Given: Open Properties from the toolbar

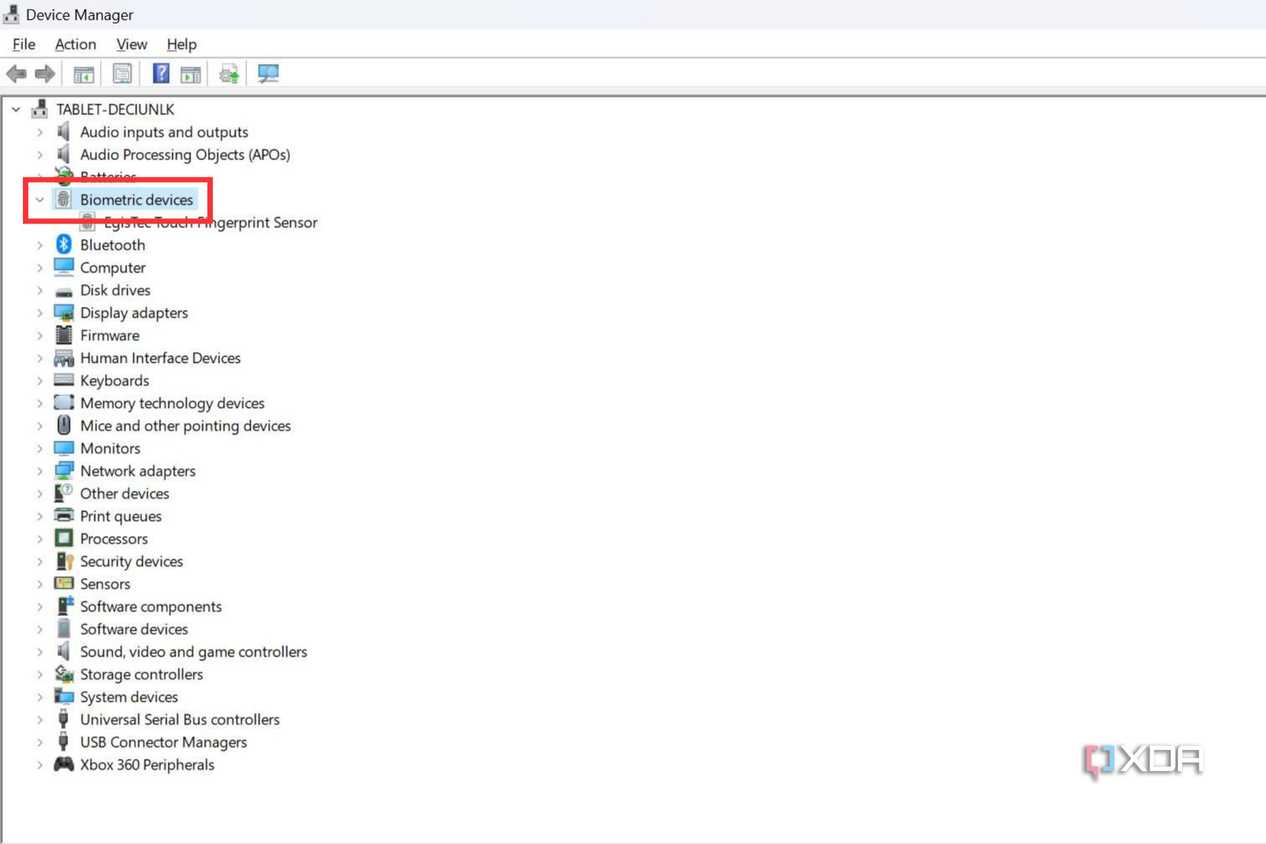Looking at the screenshot, I should 122,74.
